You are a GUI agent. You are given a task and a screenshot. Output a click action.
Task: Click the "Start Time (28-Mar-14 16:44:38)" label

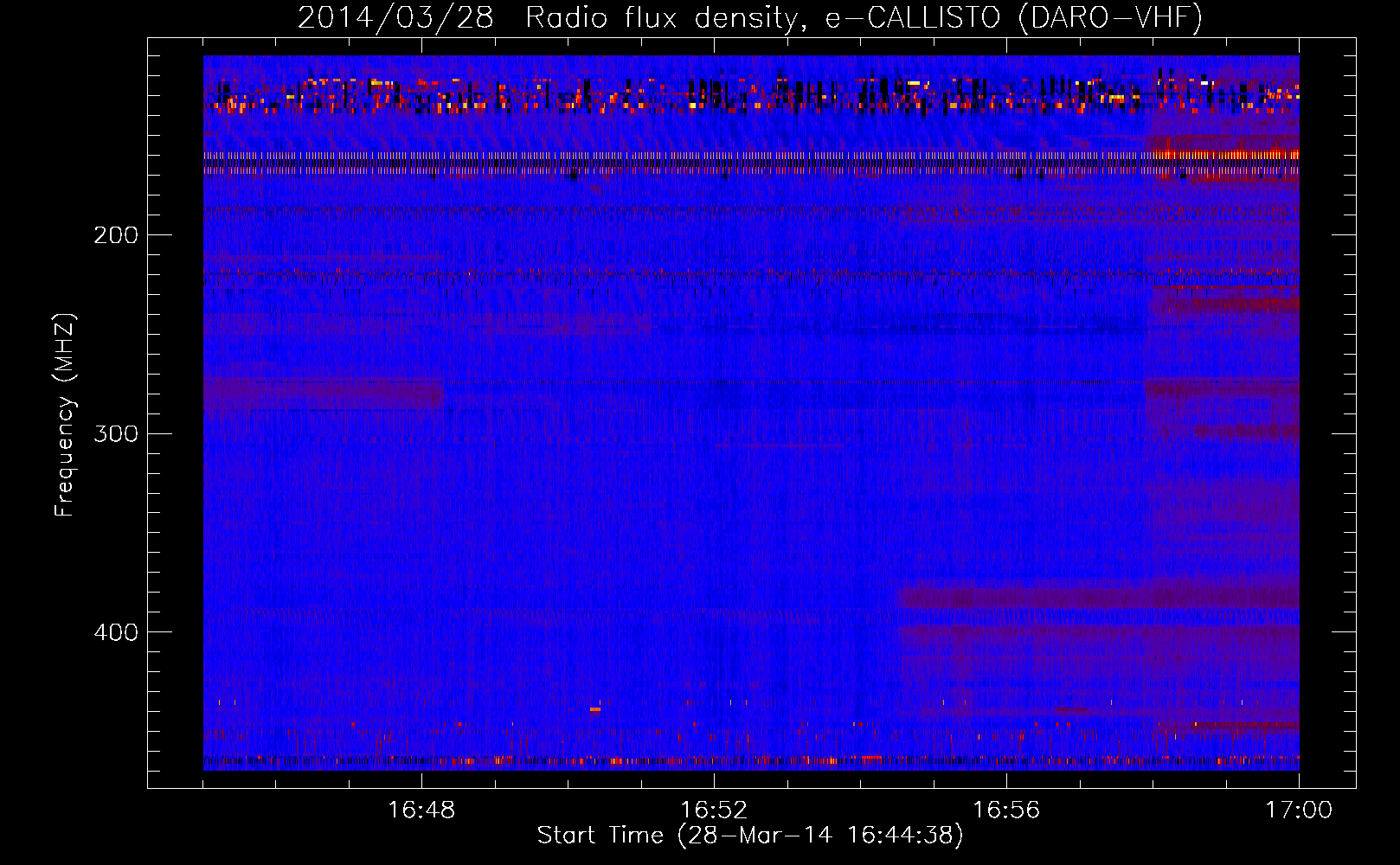[750, 836]
